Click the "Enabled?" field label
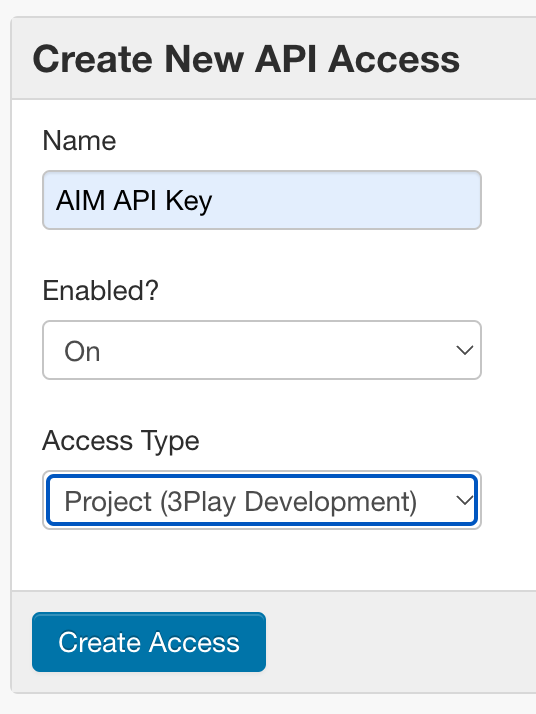Image resolution: width=536 pixels, height=714 pixels. 101,291
